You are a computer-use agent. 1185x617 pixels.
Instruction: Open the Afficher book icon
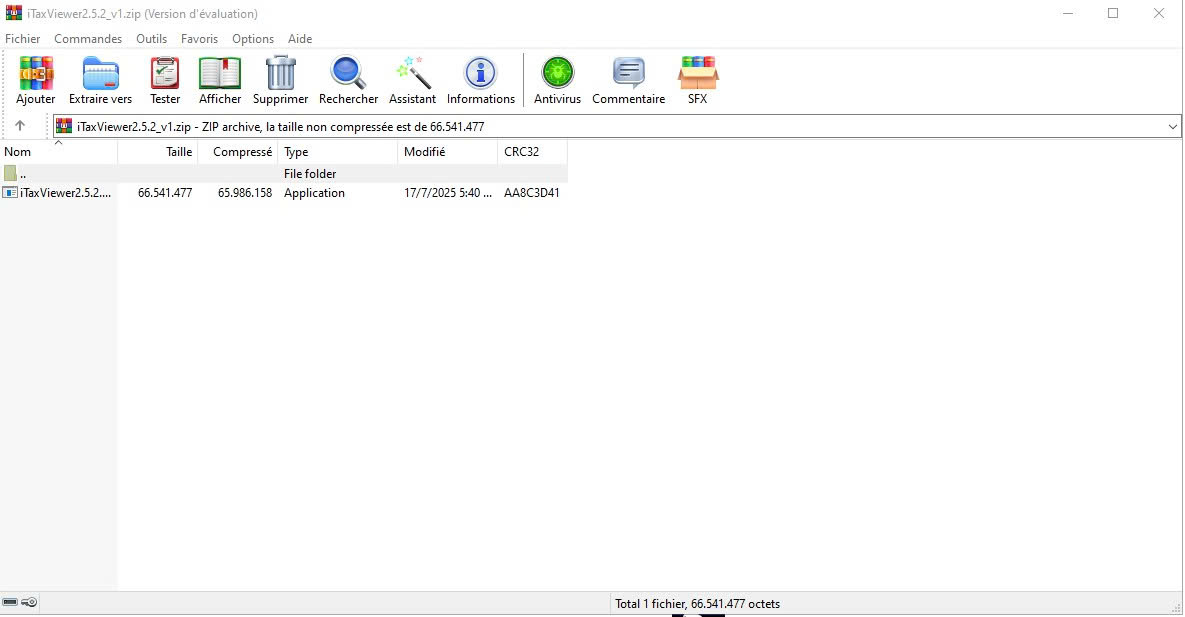point(220,74)
